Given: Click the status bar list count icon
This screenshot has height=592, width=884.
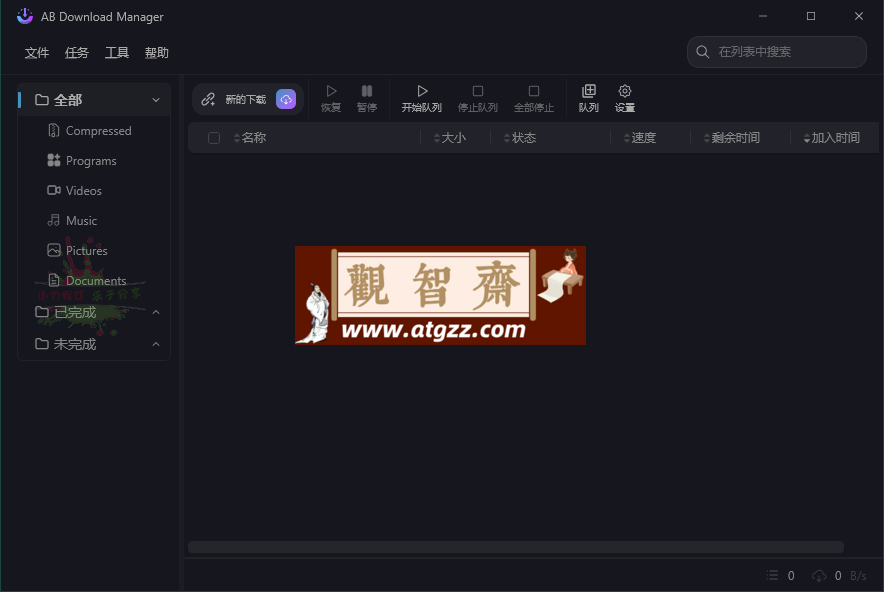Looking at the screenshot, I should [x=772, y=575].
